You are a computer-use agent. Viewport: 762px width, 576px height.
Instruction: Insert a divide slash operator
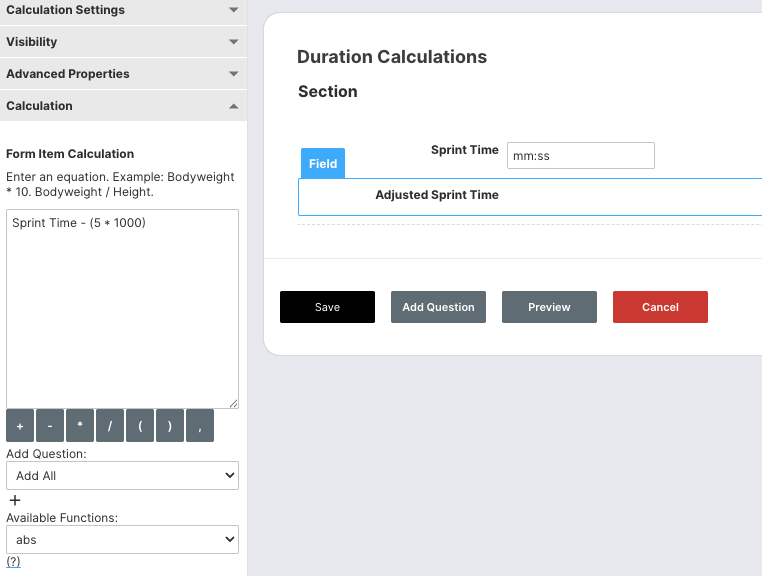click(110, 426)
